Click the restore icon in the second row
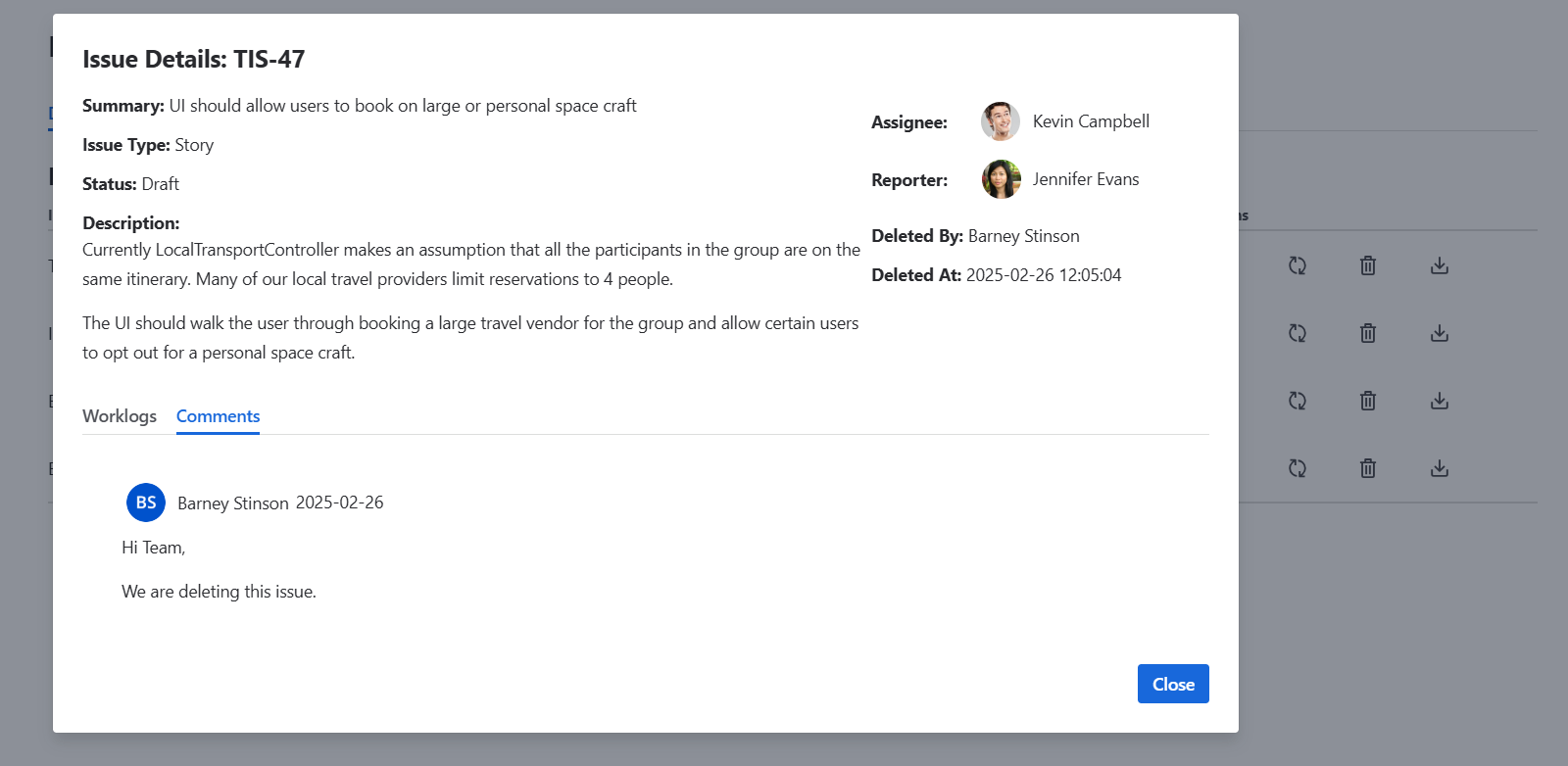The width and height of the screenshot is (1568, 766). point(1298,333)
